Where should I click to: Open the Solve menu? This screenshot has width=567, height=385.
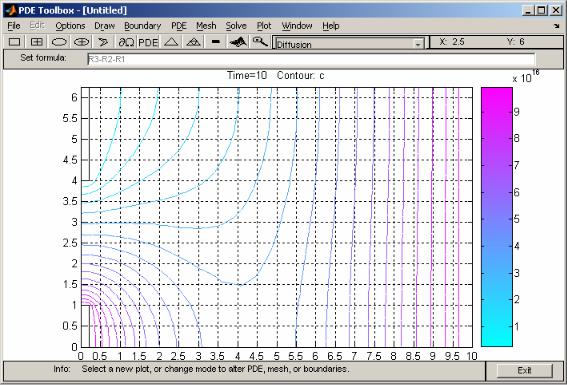236,26
